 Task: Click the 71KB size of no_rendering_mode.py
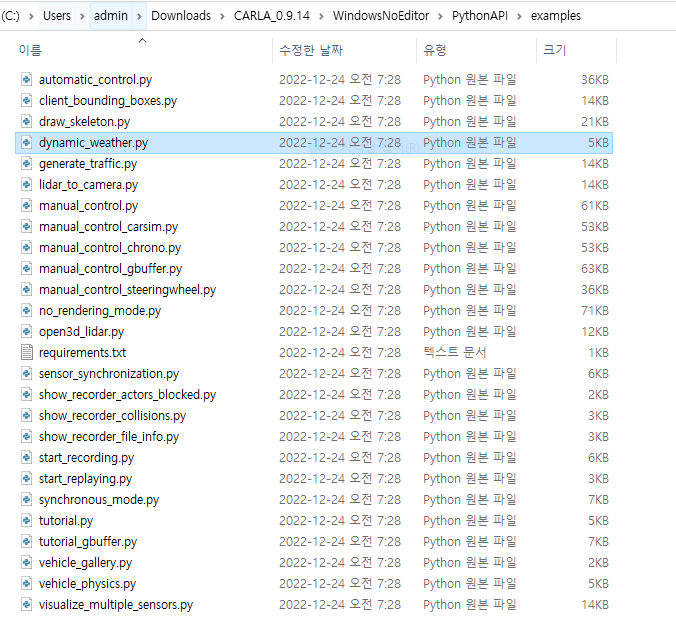point(595,311)
